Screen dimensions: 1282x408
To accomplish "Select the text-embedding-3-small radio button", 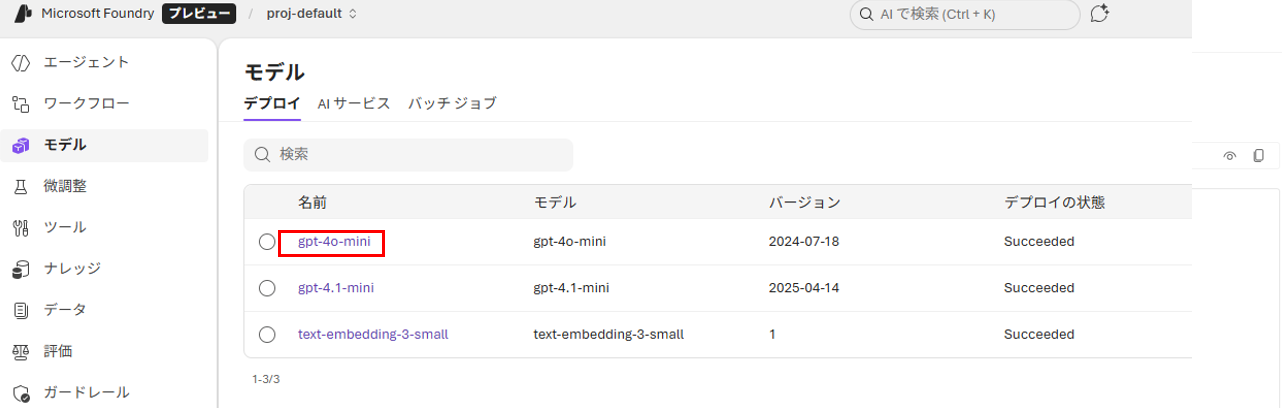I will pos(267,335).
